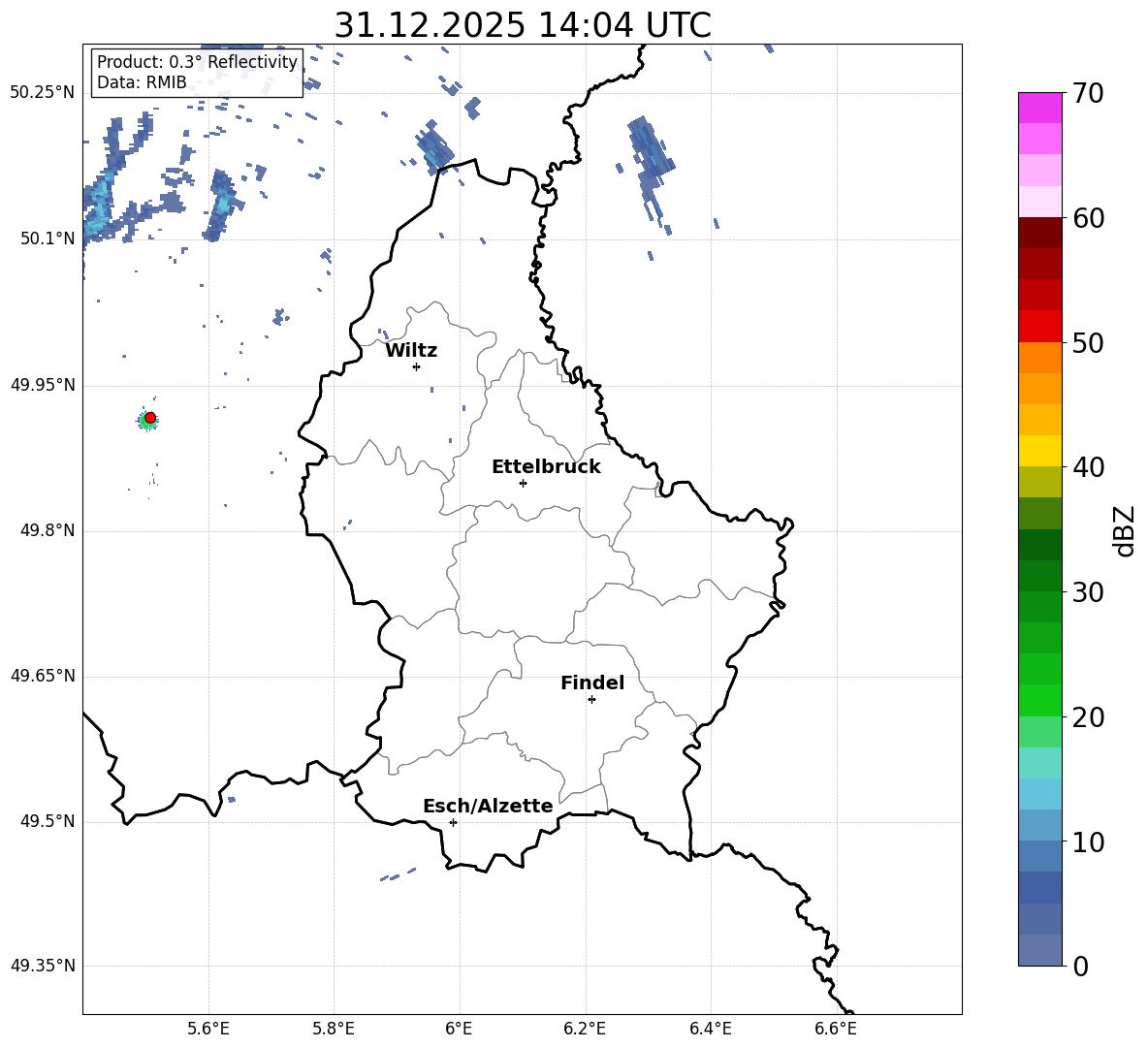Click the Esch/Alzette city label

[x=489, y=806]
